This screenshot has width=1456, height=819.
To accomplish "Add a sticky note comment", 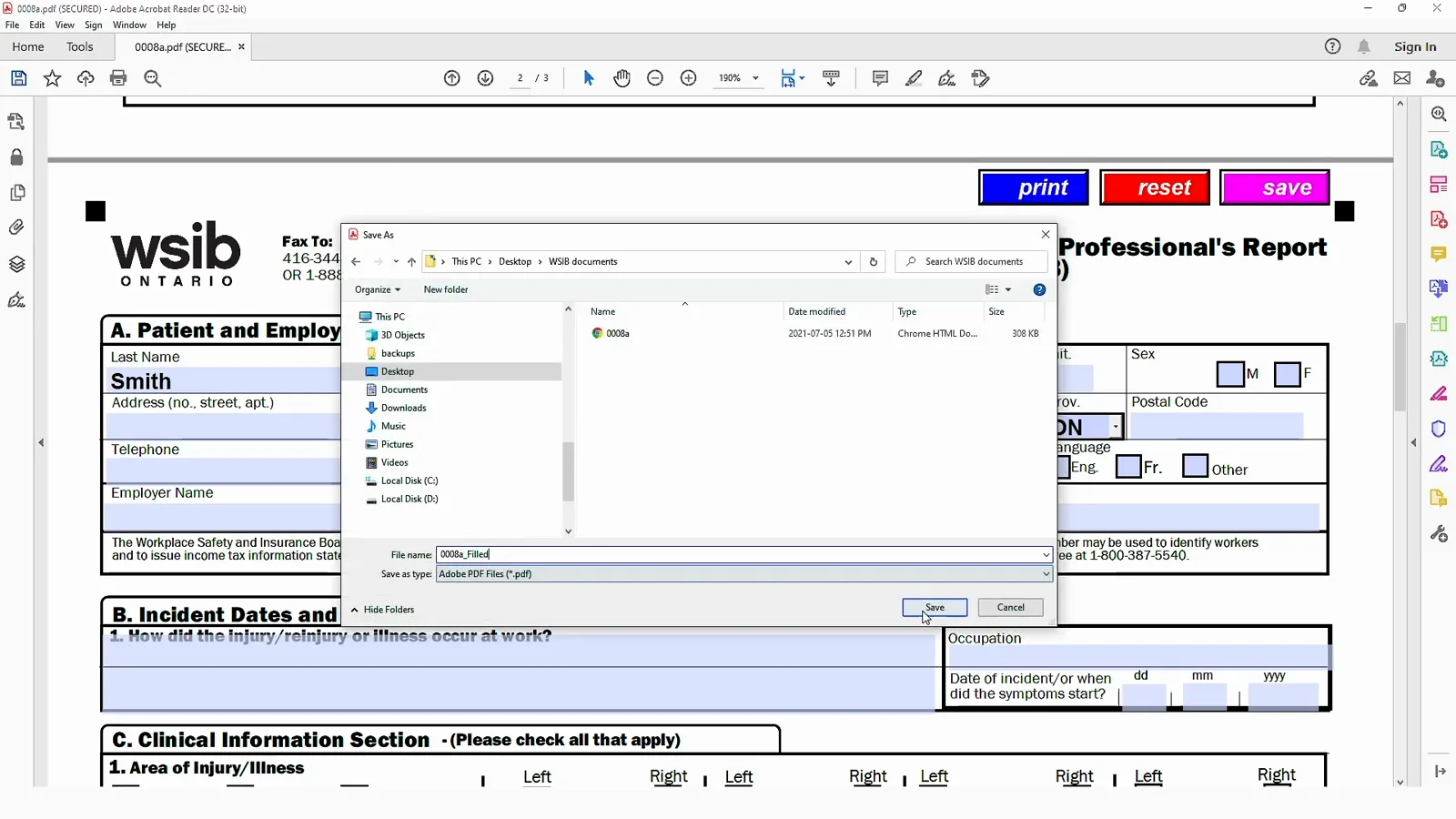I will pos(880,78).
